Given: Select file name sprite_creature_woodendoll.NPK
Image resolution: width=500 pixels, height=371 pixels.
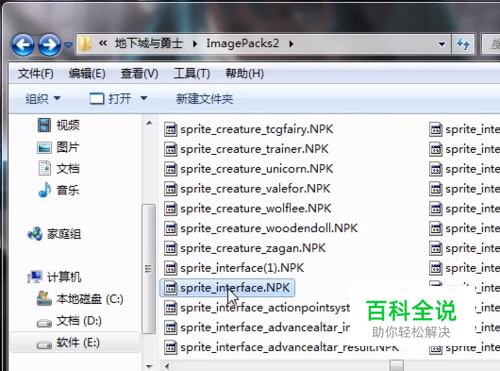Looking at the screenshot, I should (269, 228).
